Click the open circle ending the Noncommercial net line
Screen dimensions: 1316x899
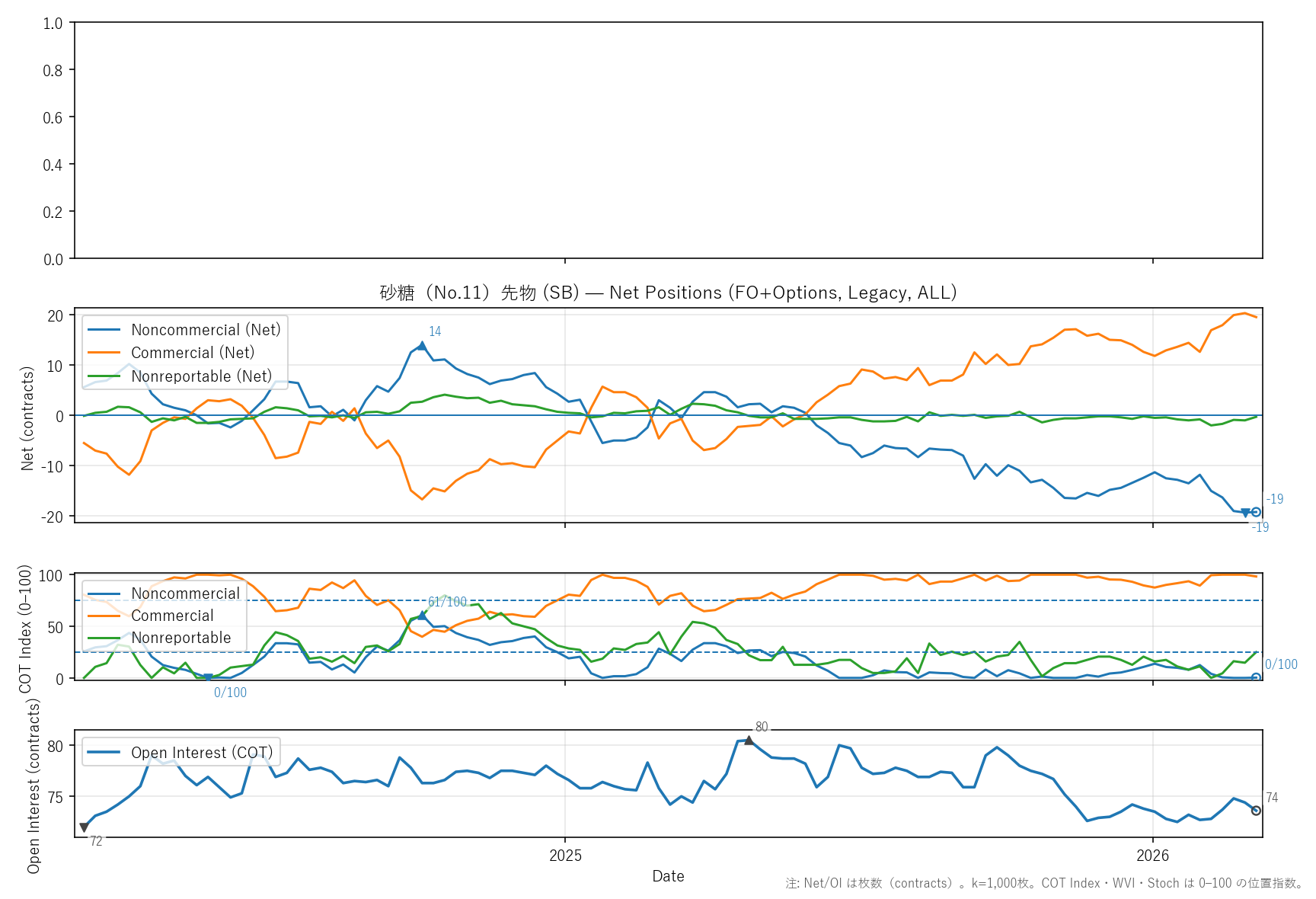click(1256, 512)
